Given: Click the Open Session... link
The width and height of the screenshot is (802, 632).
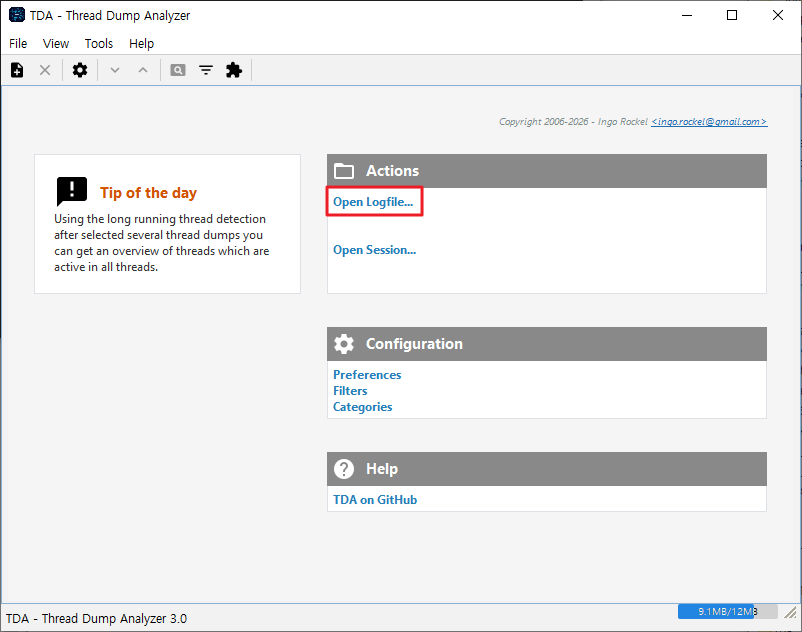Looking at the screenshot, I should [x=374, y=250].
